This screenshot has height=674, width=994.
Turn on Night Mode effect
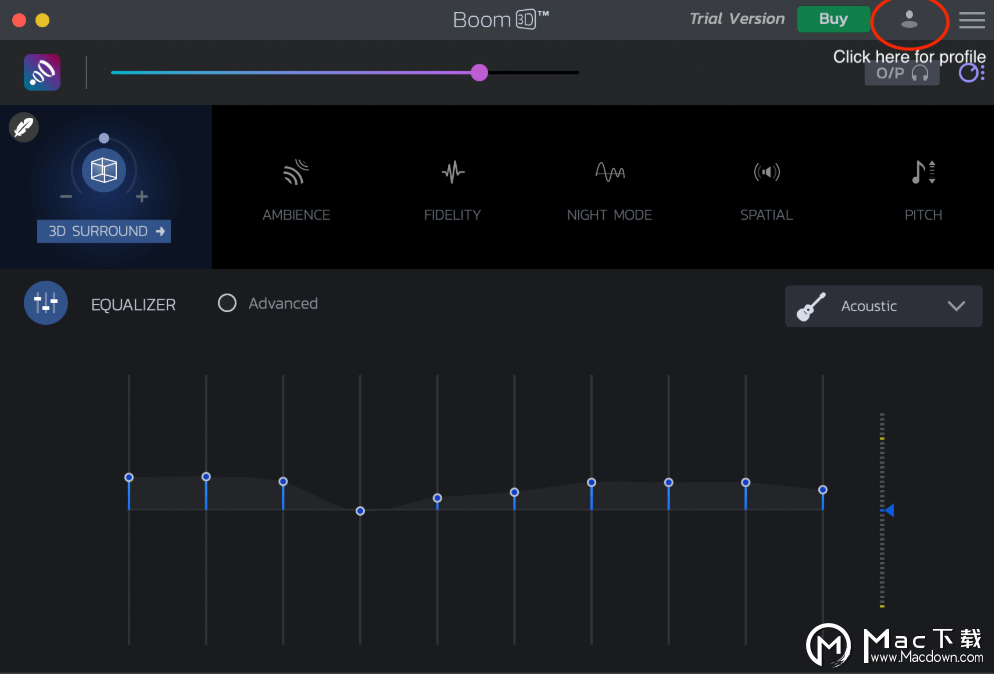[x=609, y=190]
